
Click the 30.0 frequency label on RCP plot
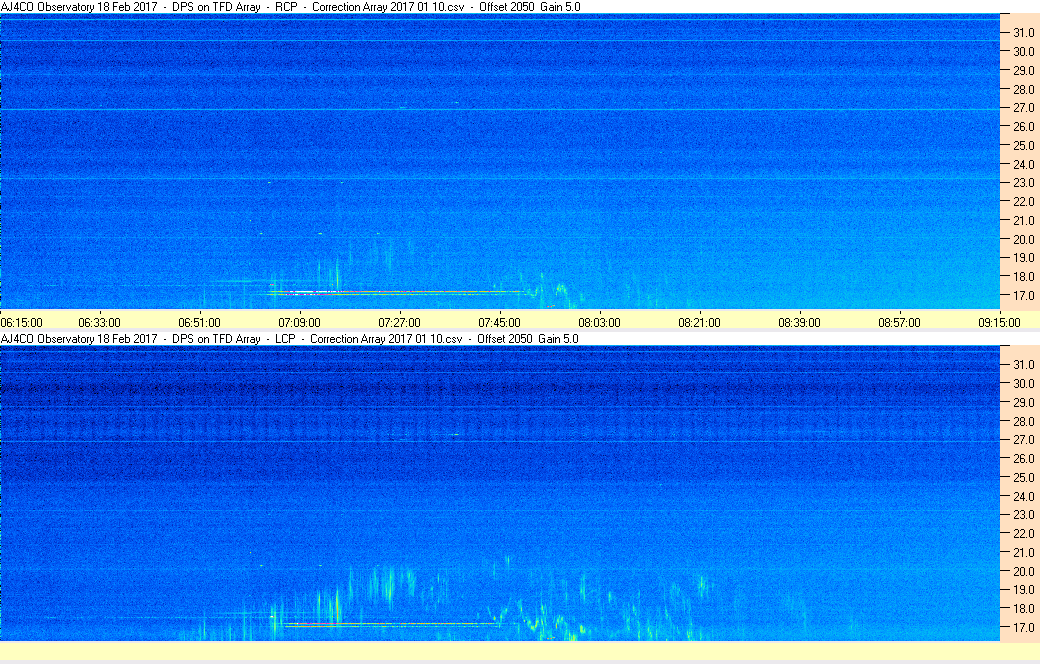pyautogui.click(x=1023, y=51)
